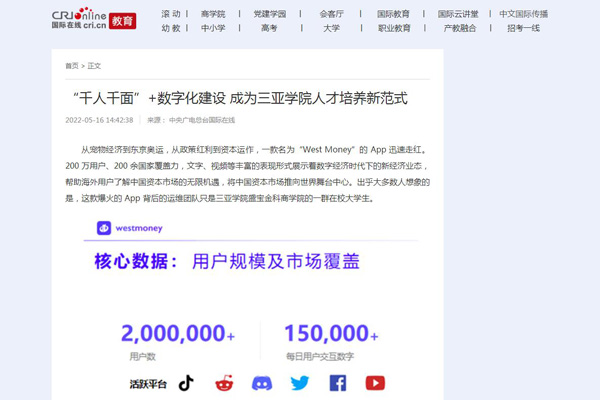Go to the 职业教育 section
Image resolution: width=600 pixels, height=400 pixels.
click(394, 28)
